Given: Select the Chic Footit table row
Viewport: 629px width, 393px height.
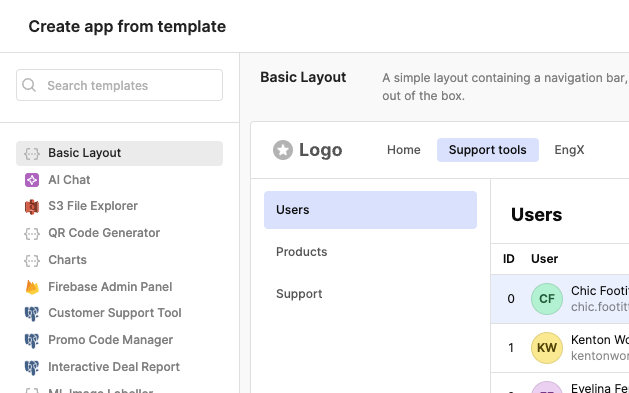Looking at the screenshot, I should [x=560, y=299].
